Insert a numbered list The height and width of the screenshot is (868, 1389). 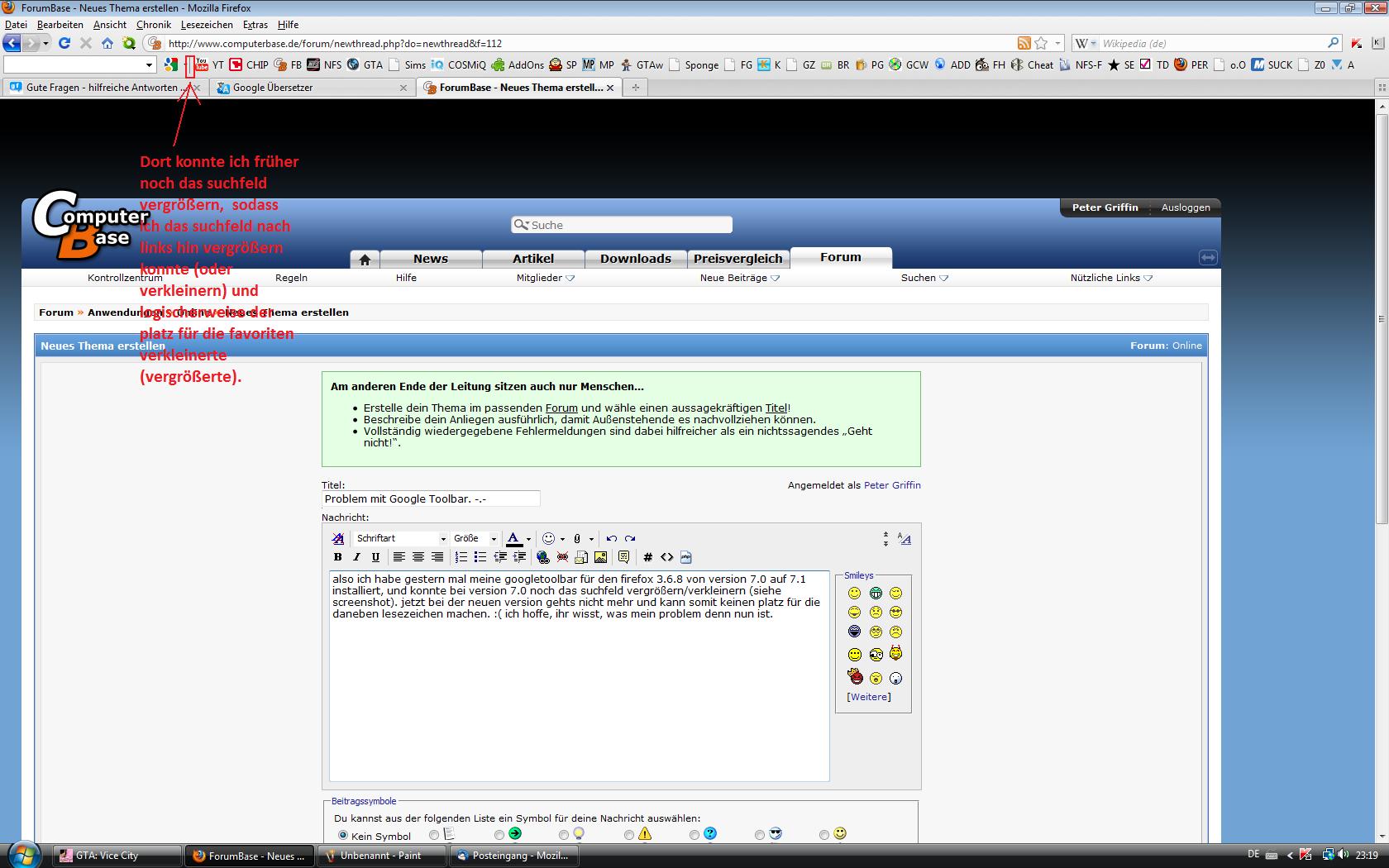461,557
